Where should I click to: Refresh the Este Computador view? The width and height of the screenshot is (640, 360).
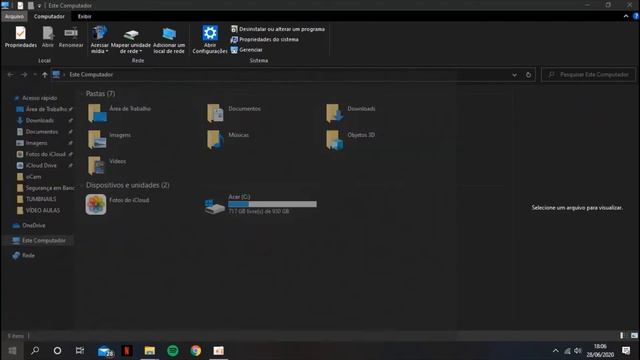pyautogui.click(x=528, y=75)
